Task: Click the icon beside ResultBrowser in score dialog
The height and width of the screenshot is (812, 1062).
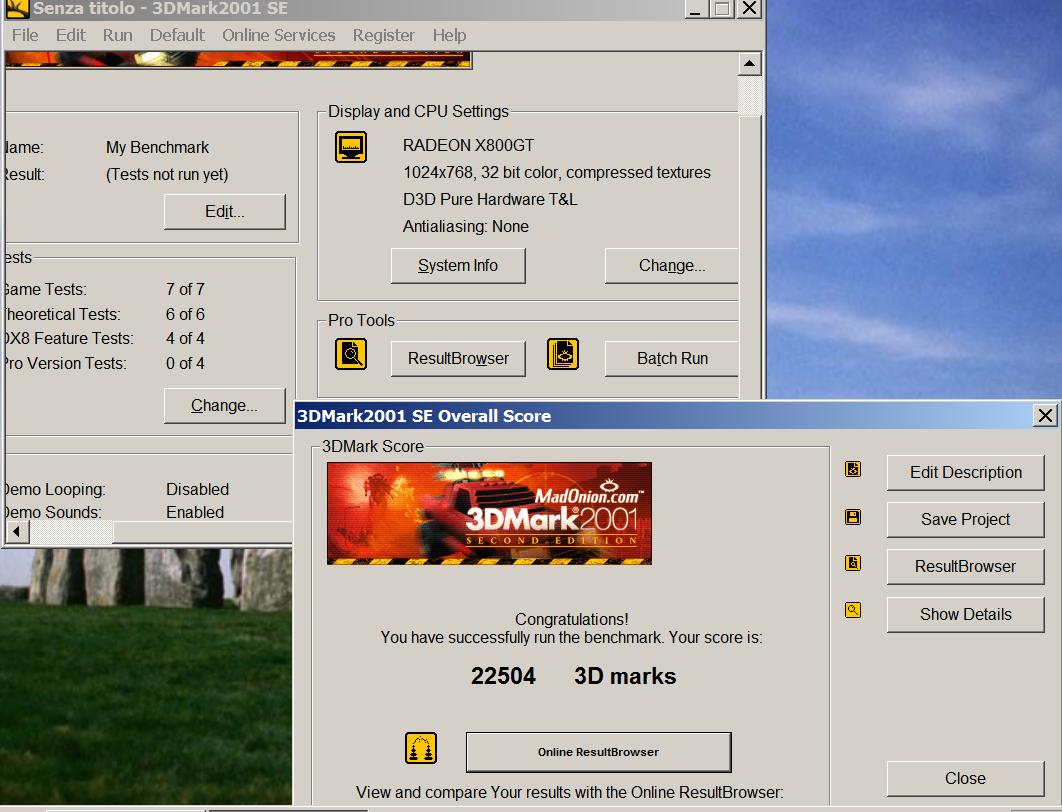Action: pyautogui.click(x=853, y=563)
